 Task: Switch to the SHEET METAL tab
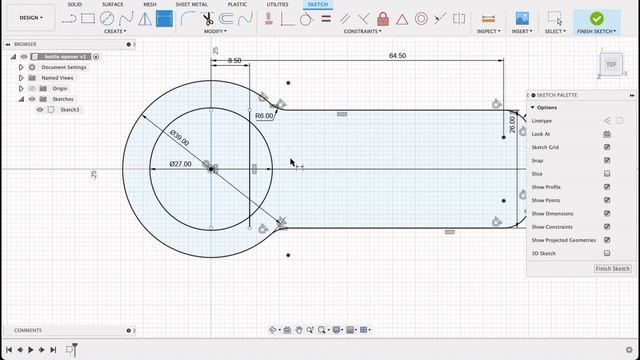point(191,4)
